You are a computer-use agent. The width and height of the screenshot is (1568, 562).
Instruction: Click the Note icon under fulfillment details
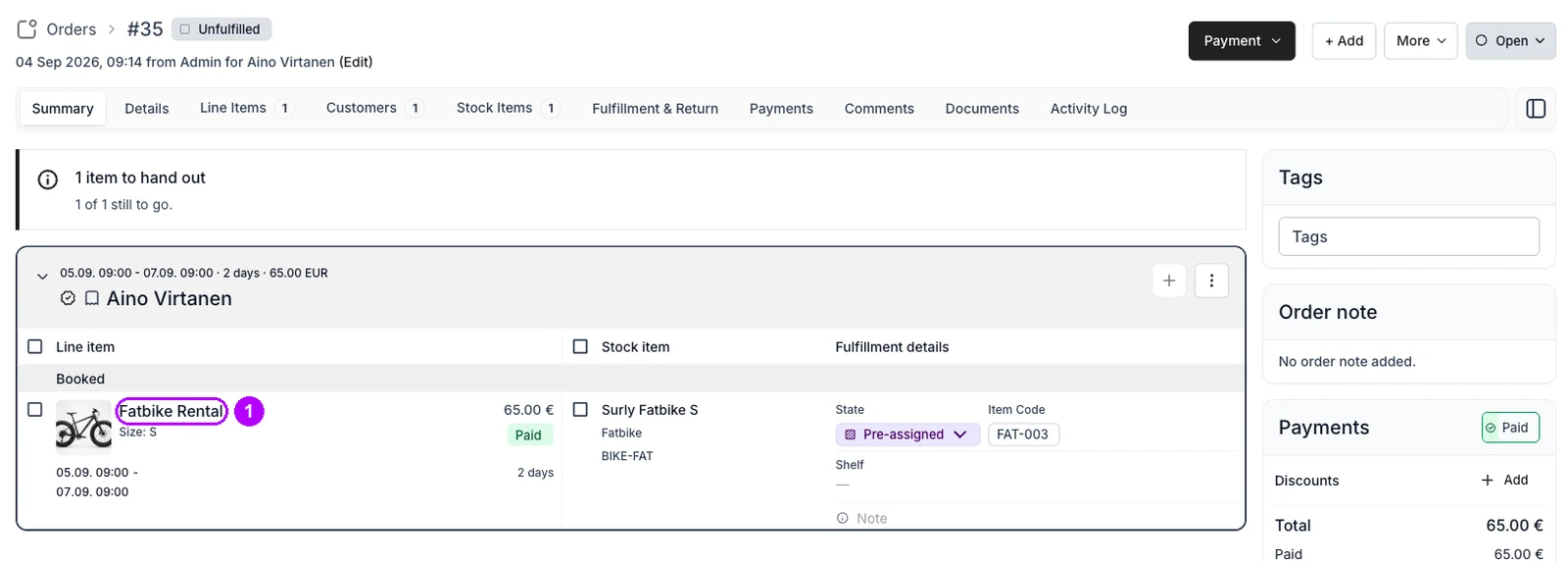coord(843,518)
